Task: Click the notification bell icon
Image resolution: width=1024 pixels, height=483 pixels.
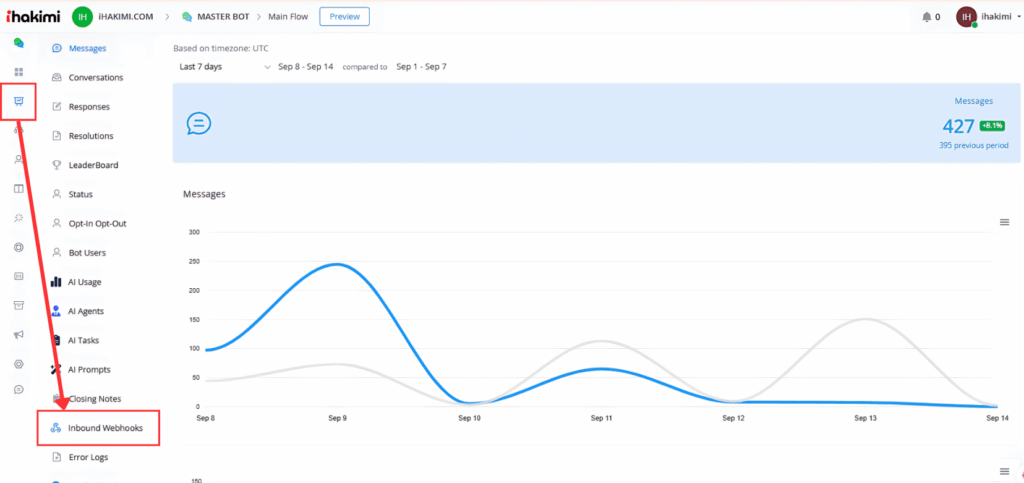Action: 925,17
